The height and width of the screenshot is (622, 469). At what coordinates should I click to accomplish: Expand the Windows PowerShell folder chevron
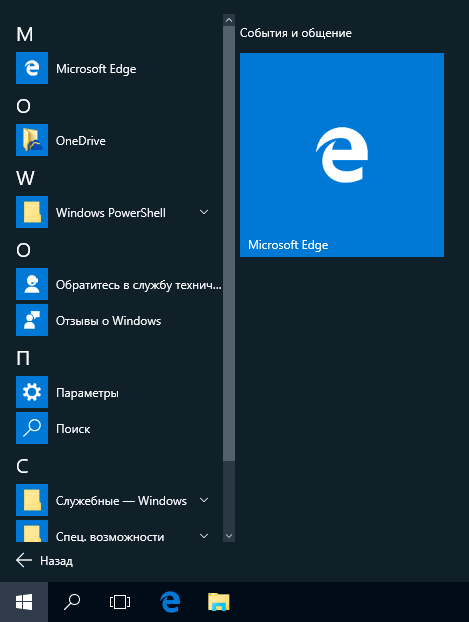coord(204,212)
